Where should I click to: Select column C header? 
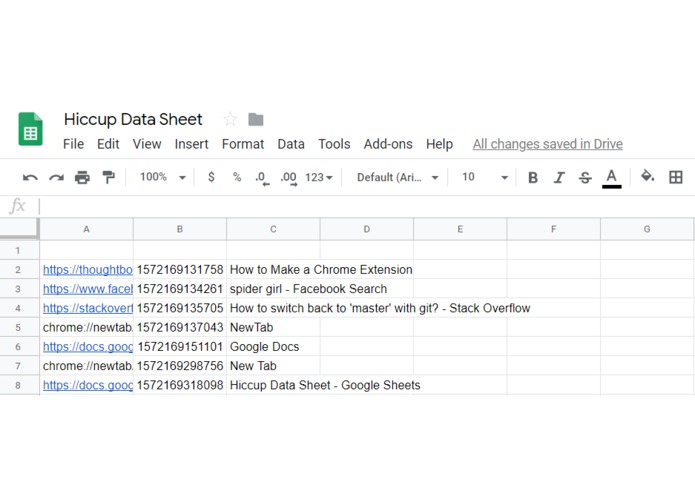tap(273, 229)
